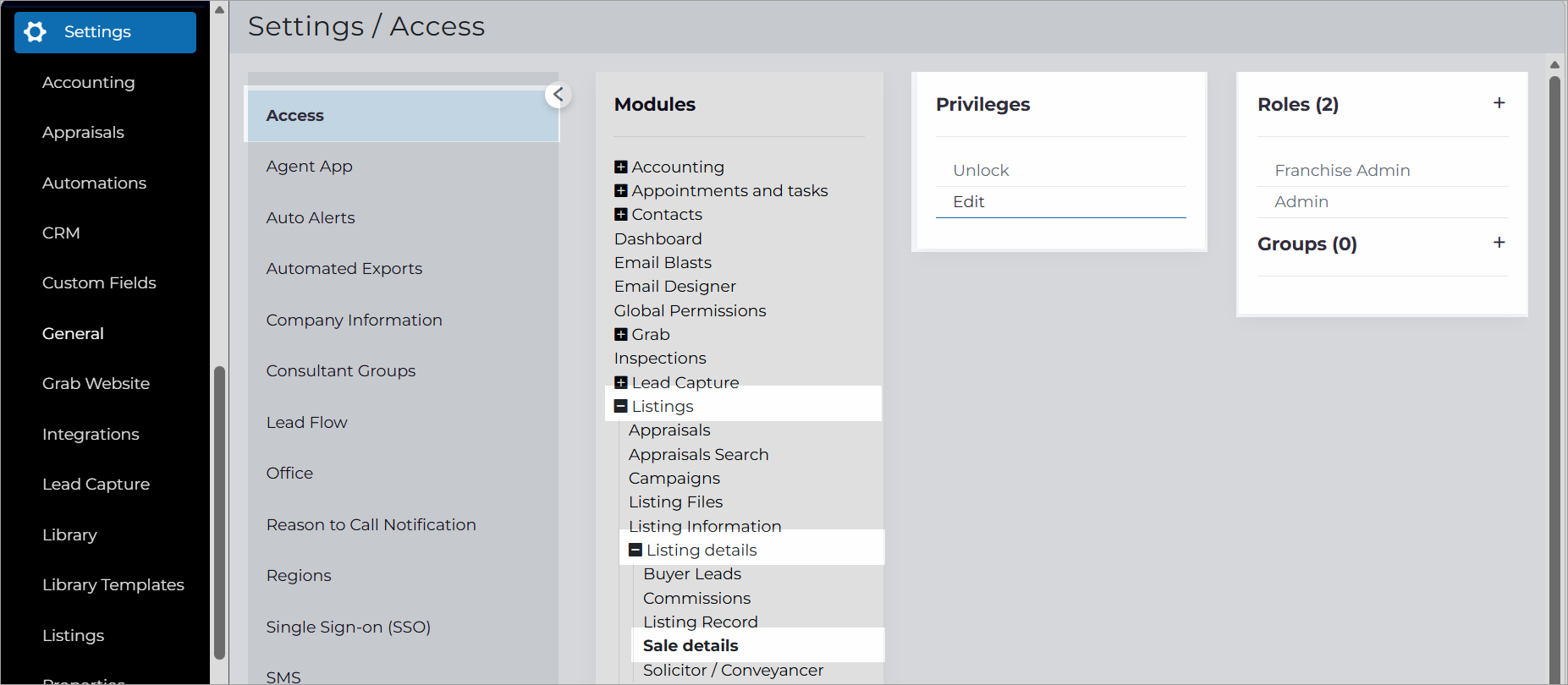Select Automated Exports settings

coord(344,269)
